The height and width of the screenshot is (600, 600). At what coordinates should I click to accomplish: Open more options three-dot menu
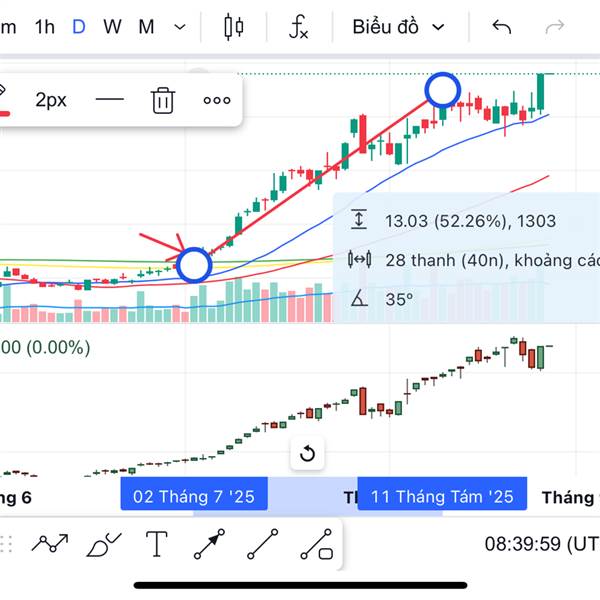point(217,100)
